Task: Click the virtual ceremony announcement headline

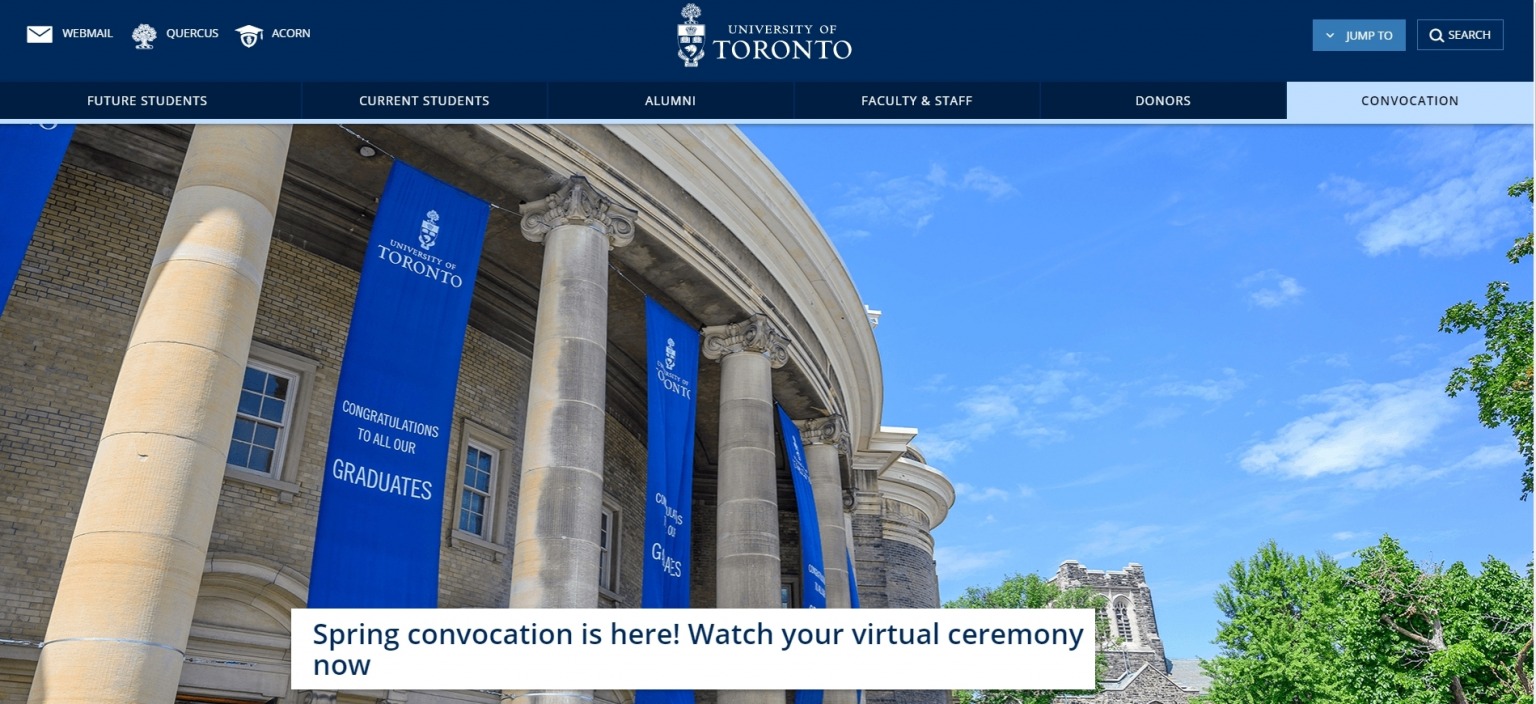Action: (697, 648)
